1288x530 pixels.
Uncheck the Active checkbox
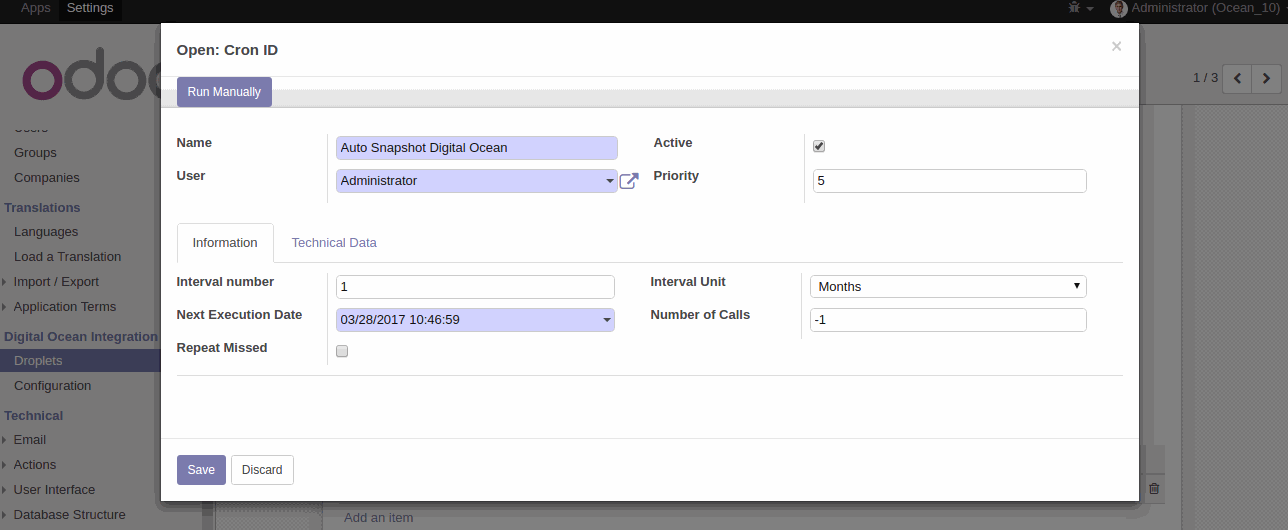tap(819, 146)
